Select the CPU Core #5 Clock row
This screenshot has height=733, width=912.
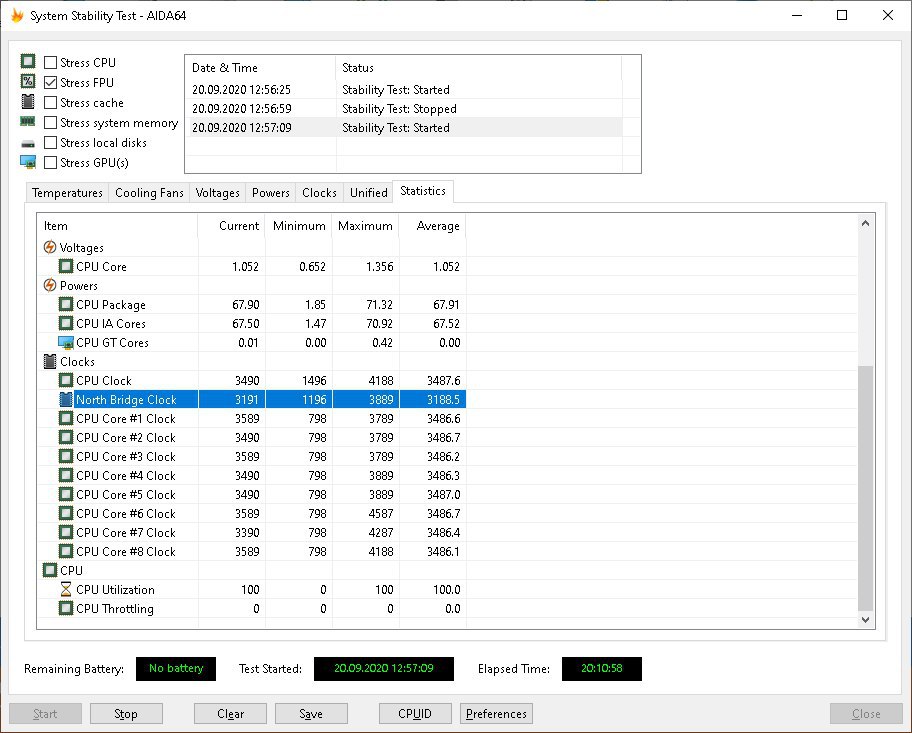[x=252, y=494]
